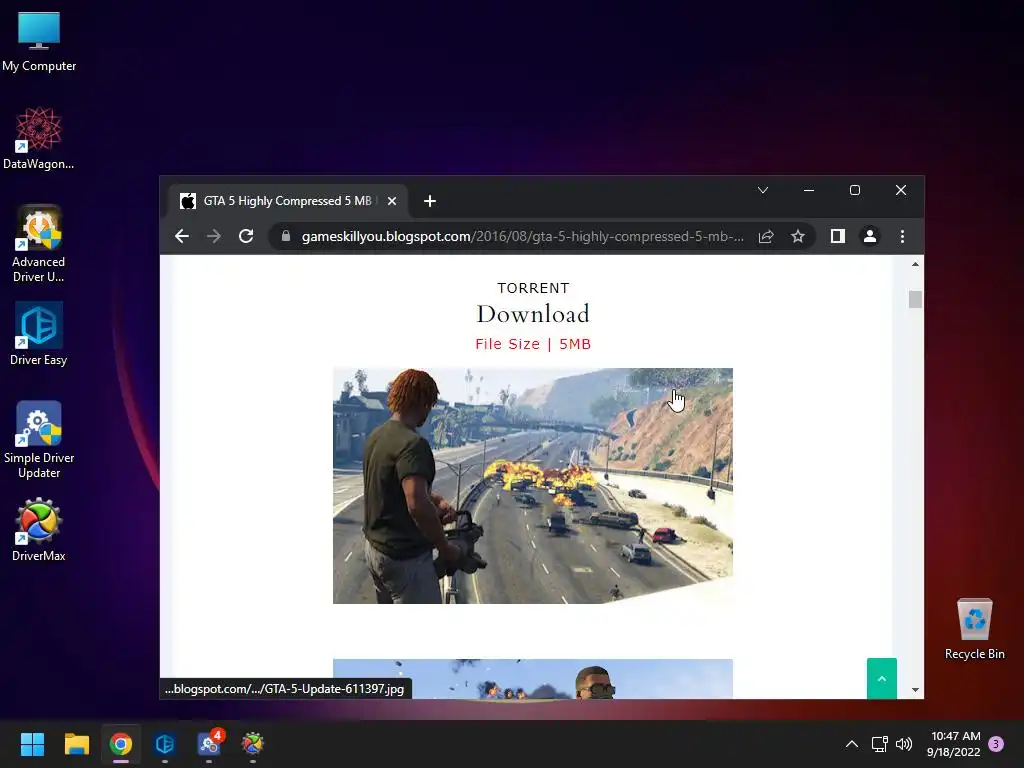
Task: Open network status tray icon
Action: [x=880, y=744]
